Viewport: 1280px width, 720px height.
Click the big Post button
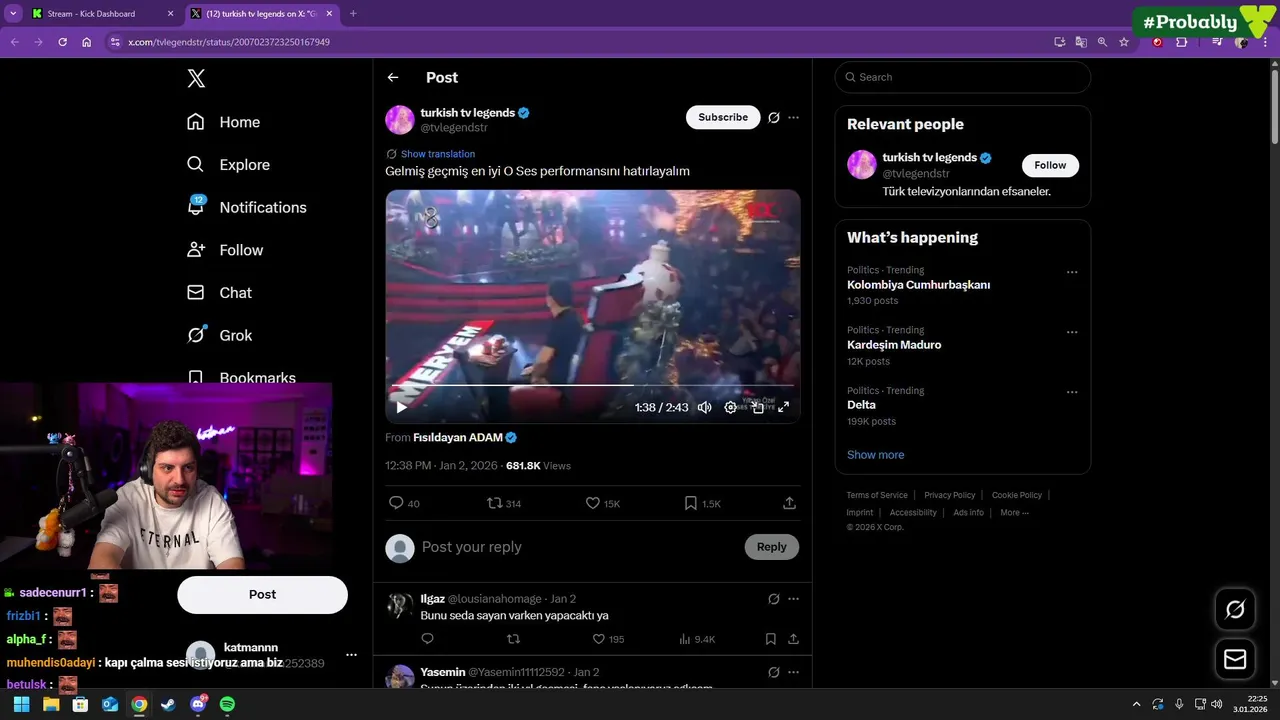tap(262, 594)
